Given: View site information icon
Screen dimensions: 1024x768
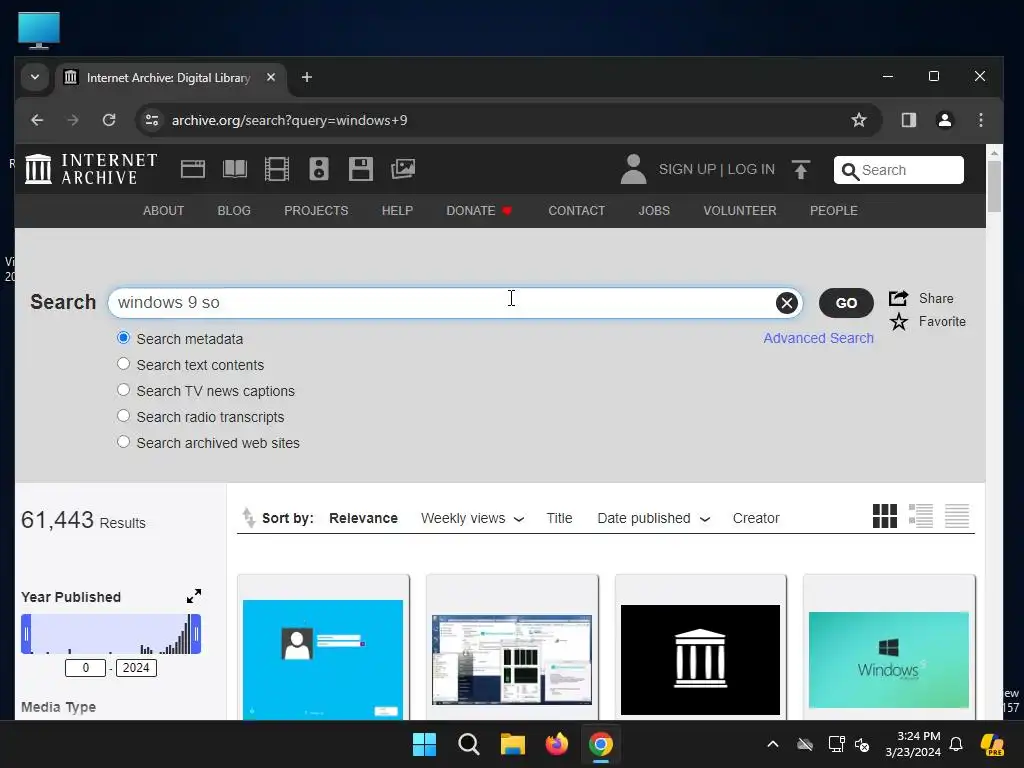Looking at the screenshot, I should coord(152,120).
